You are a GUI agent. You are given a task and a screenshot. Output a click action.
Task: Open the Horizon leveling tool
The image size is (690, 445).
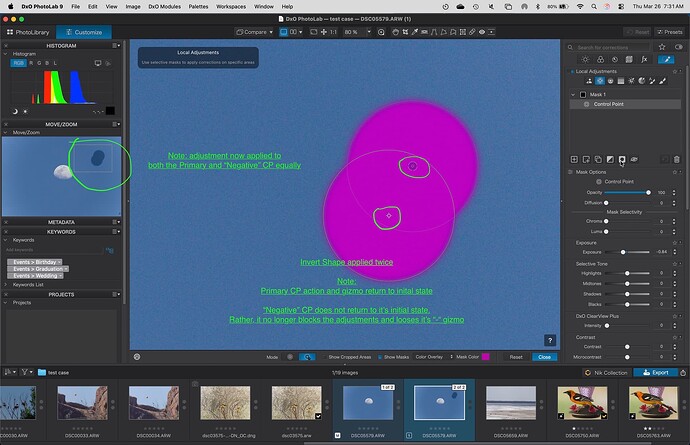point(424,32)
